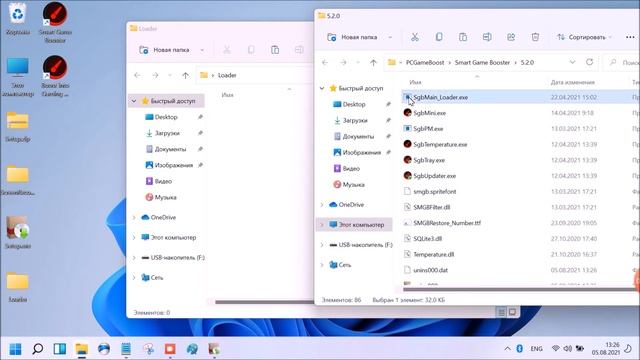Open Smart Game Booster desktop shortcut
This screenshot has width=640, height=360.
55,22
